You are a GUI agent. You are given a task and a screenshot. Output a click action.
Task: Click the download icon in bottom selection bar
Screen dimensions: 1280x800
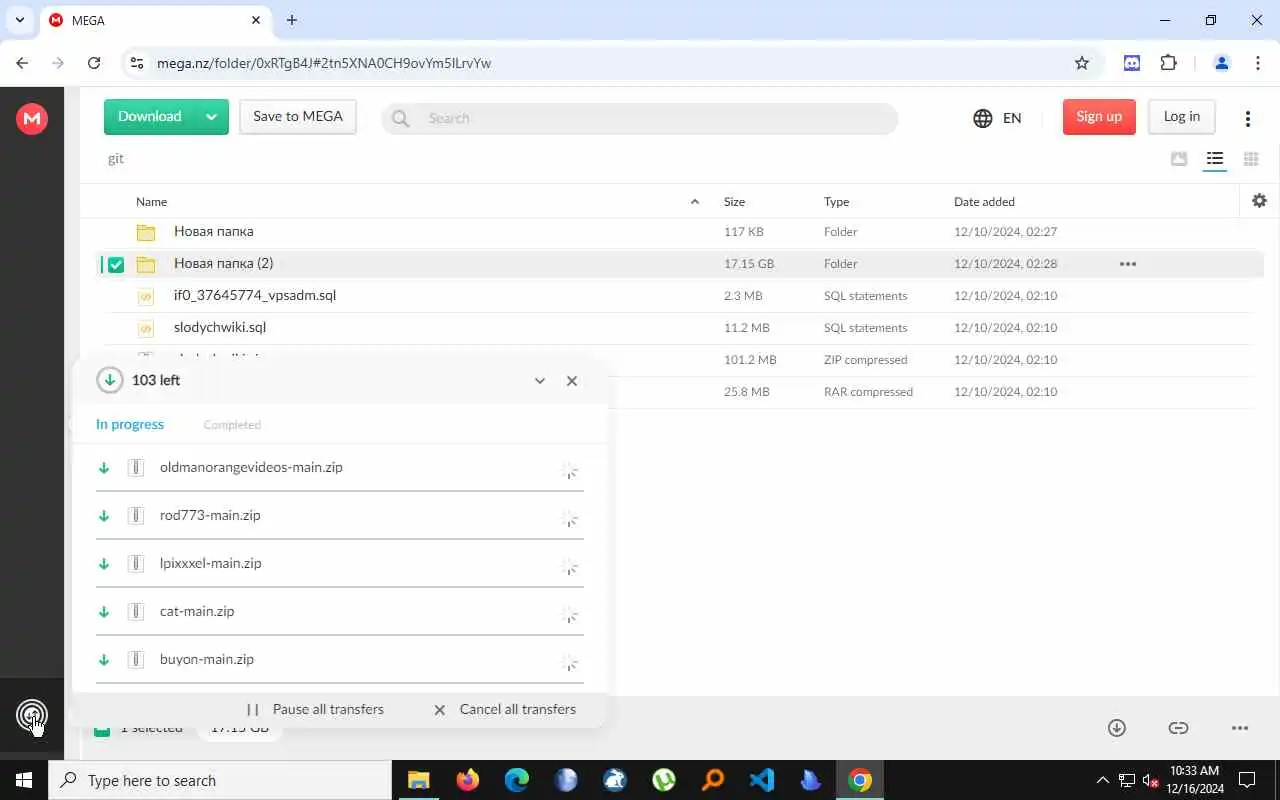1117,728
